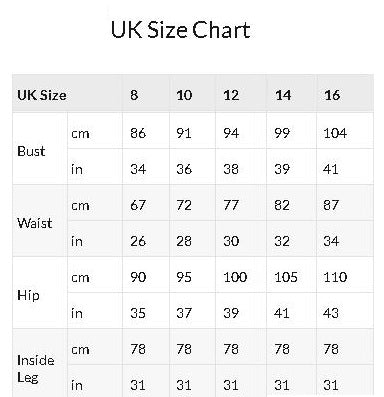Select the Inside Leg row label

tap(35, 369)
